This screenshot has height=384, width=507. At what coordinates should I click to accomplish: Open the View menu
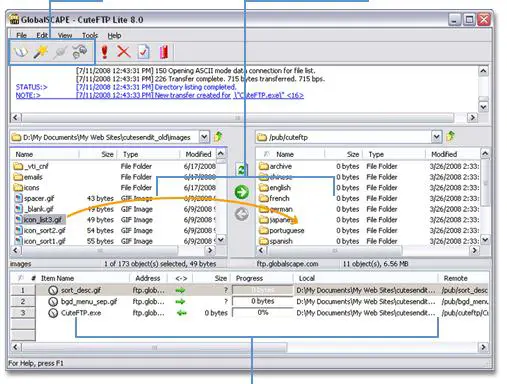pyautogui.click(x=65, y=35)
